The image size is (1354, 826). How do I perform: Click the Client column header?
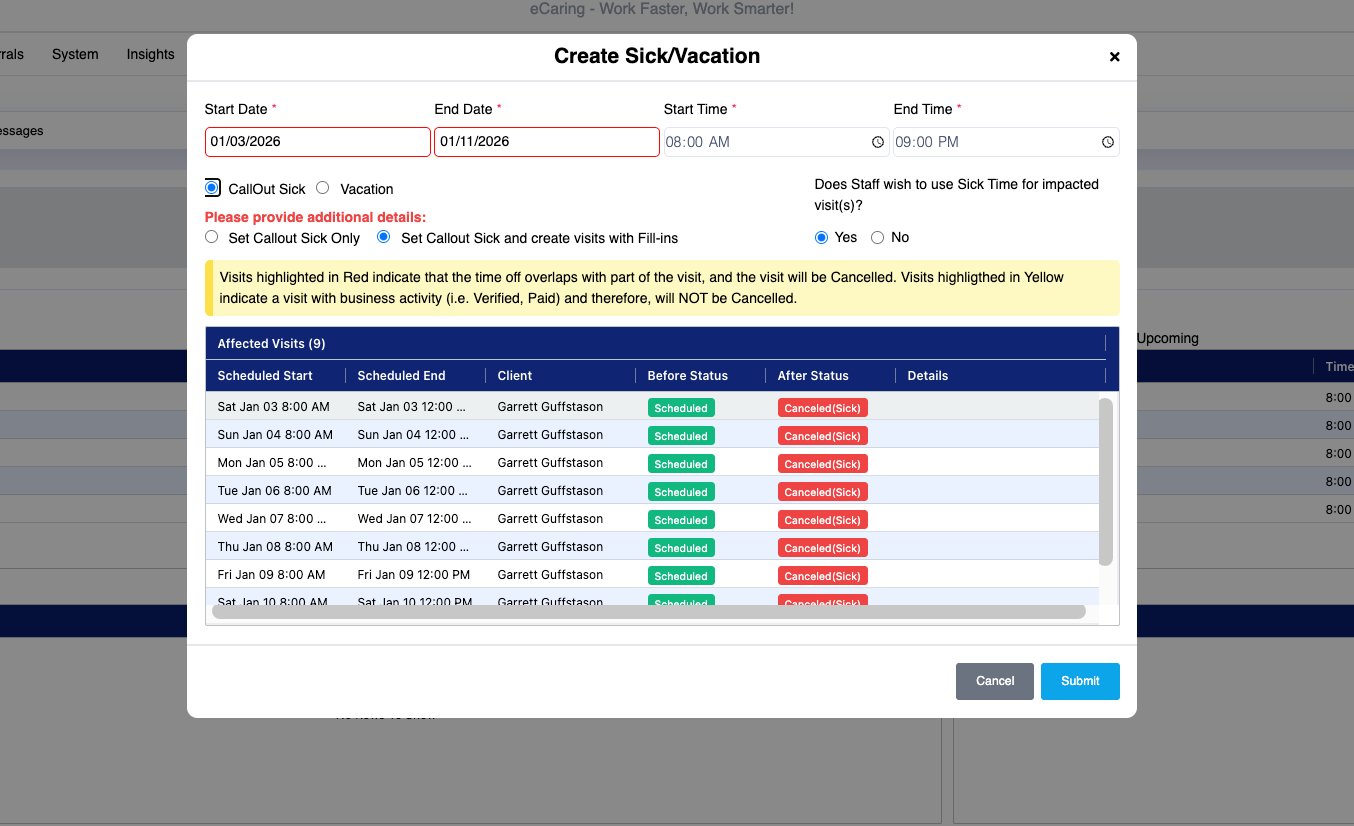pyautogui.click(x=515, y=376)
